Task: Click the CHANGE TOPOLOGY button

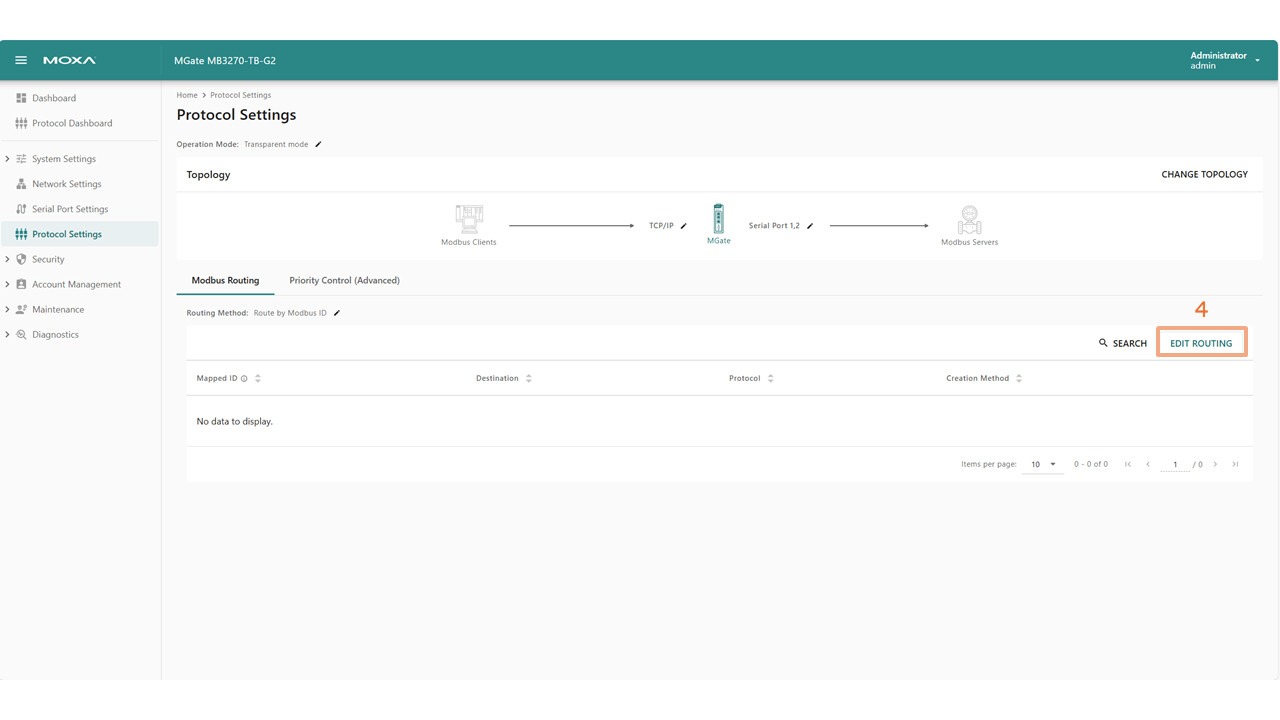Action: point(1204,174)
